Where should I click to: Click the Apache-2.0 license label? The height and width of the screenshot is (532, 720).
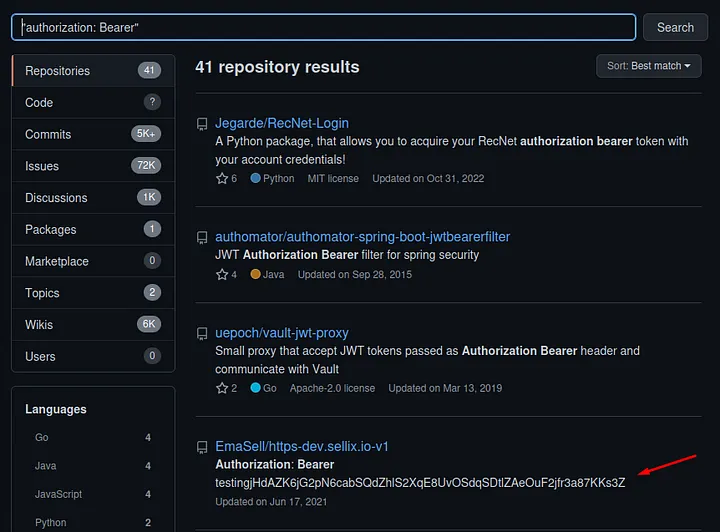pos(332,388)
